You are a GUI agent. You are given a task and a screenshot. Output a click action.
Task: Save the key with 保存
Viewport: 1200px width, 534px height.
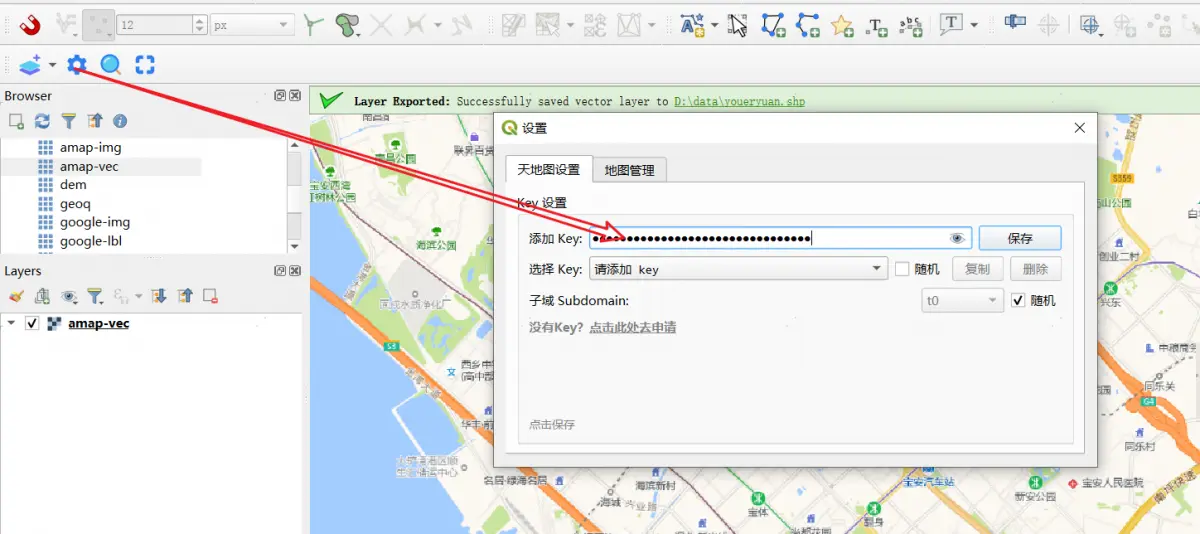(1020, 239)
